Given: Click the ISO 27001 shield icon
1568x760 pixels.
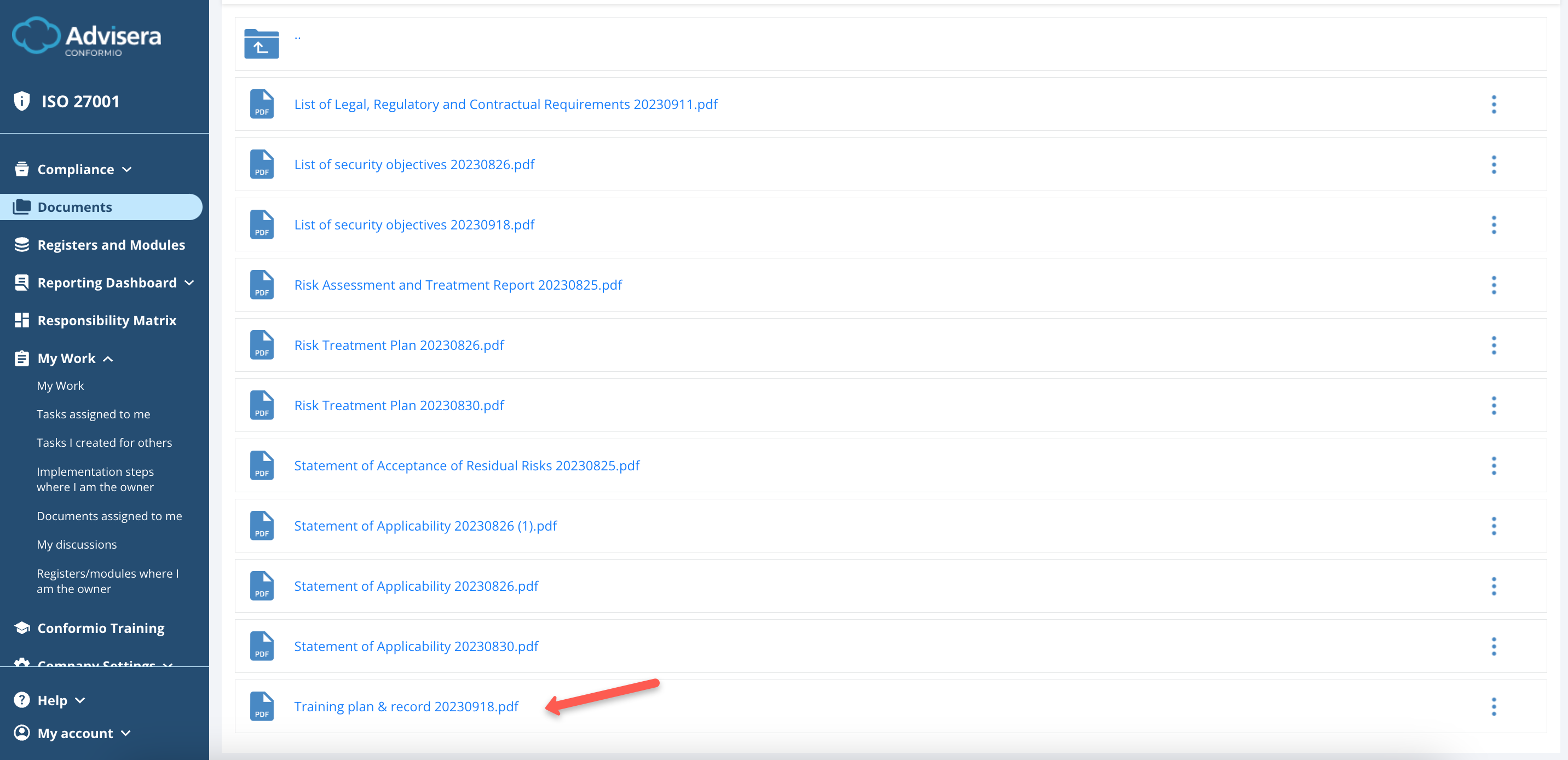Looking at the screenshot, I should point(22,101).
